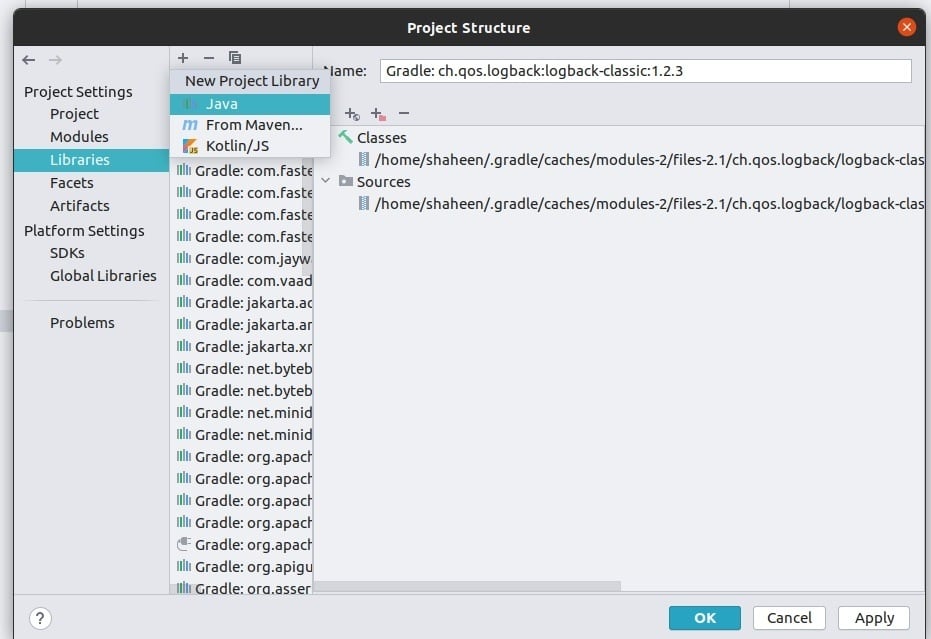The height and width of the screenshot is (639, 931).
Task: Click the Classes hammer icon
Action: (x=346, y=137)
